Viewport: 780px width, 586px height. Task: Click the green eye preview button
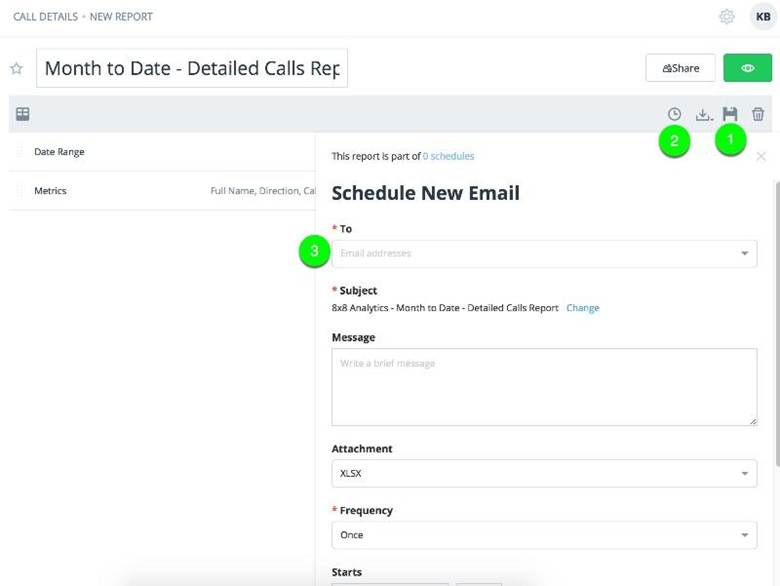click(747, 68)
